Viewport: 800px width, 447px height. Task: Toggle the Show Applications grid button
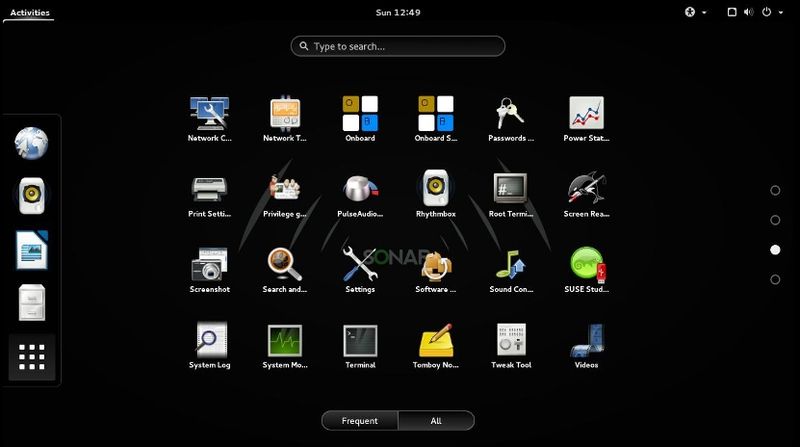tap(32, 357)
